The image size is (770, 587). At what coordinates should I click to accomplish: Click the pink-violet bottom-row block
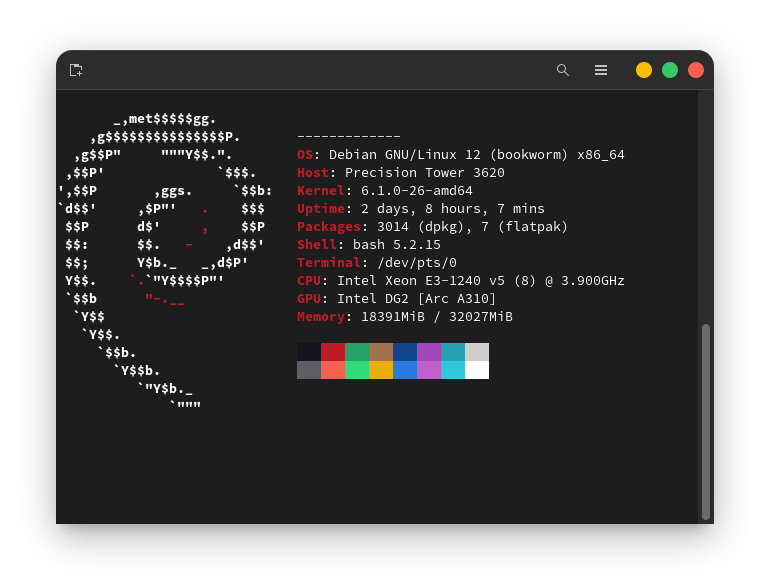tap(429, 370)
